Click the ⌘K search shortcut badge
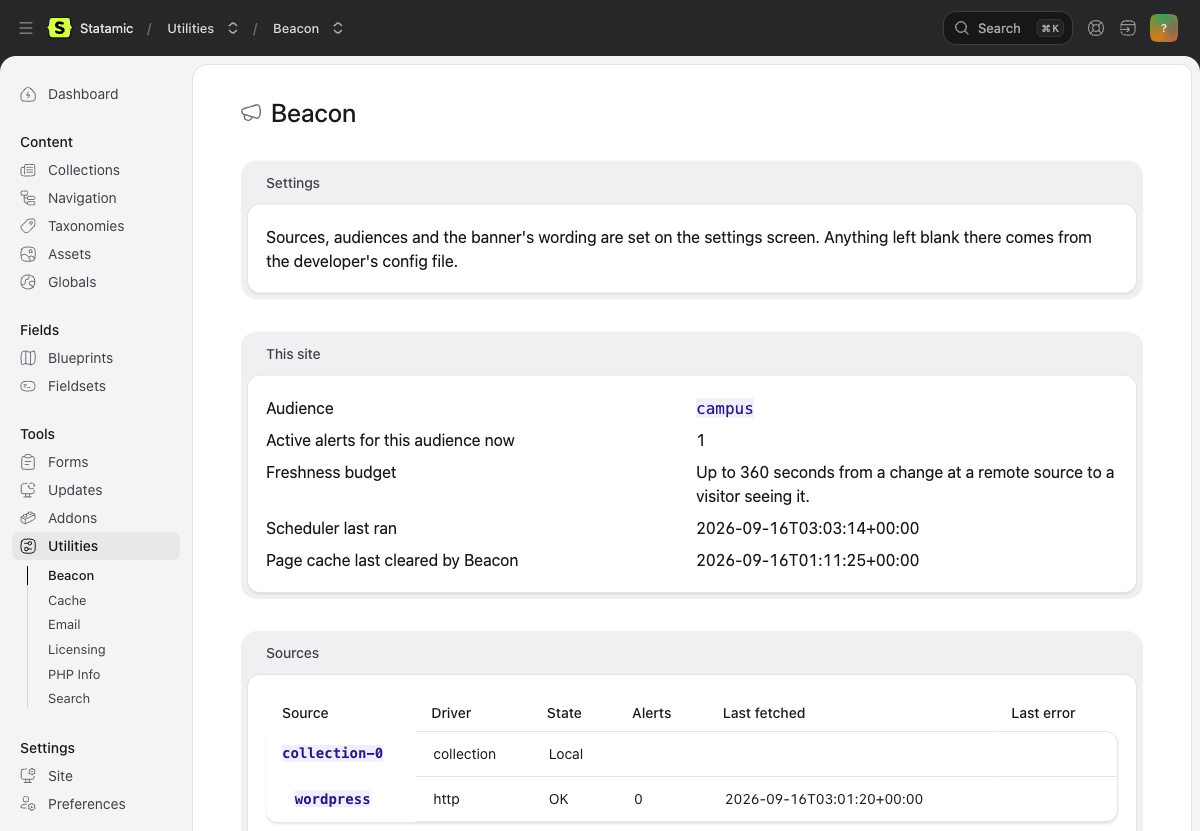This screenshot has width=1200, height=831. pos(1050,28)
